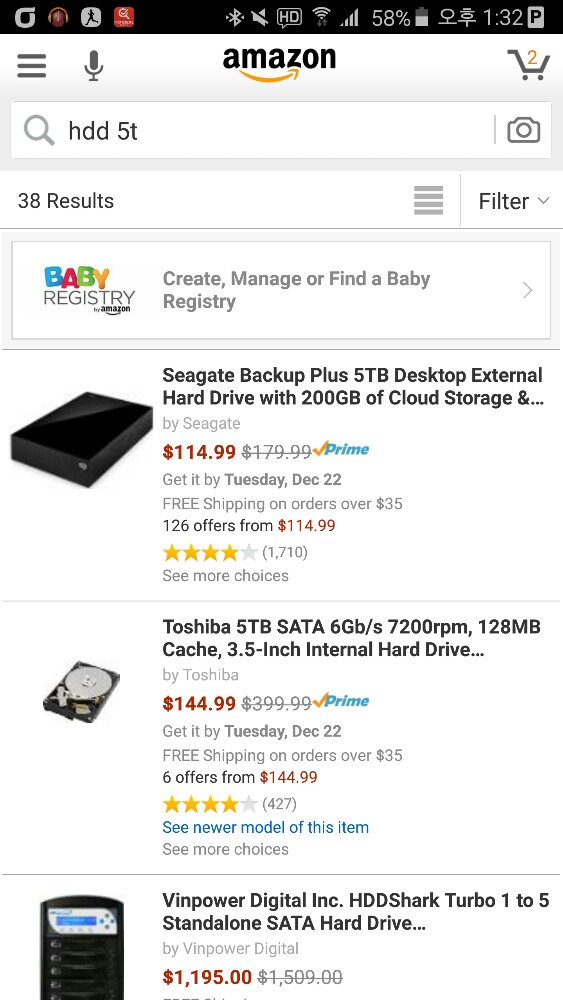Switch results layout with list view icon

(x=428, y=201)
